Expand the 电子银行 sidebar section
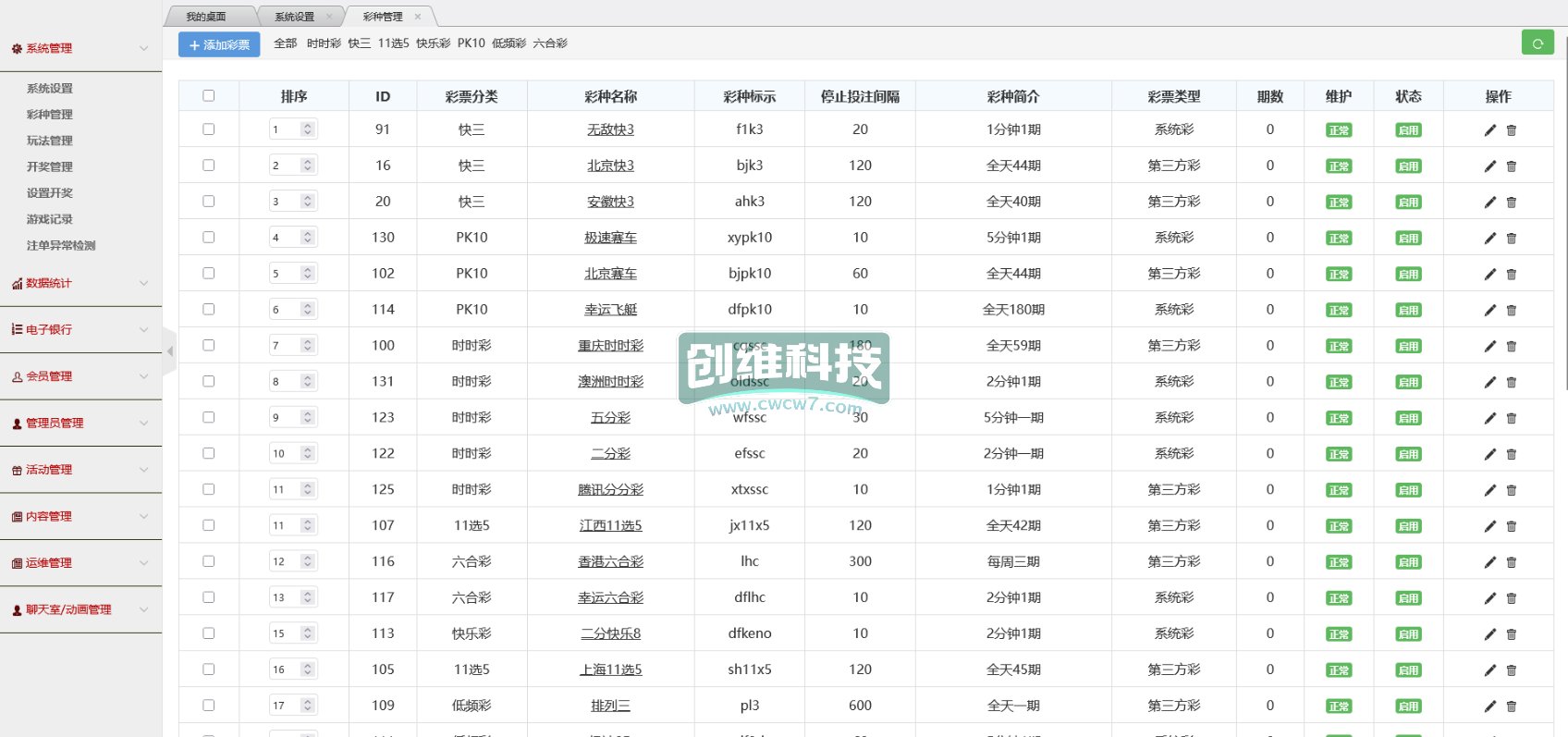The width and height of the screenshot is (1568, 737). (x=80, y=329)
